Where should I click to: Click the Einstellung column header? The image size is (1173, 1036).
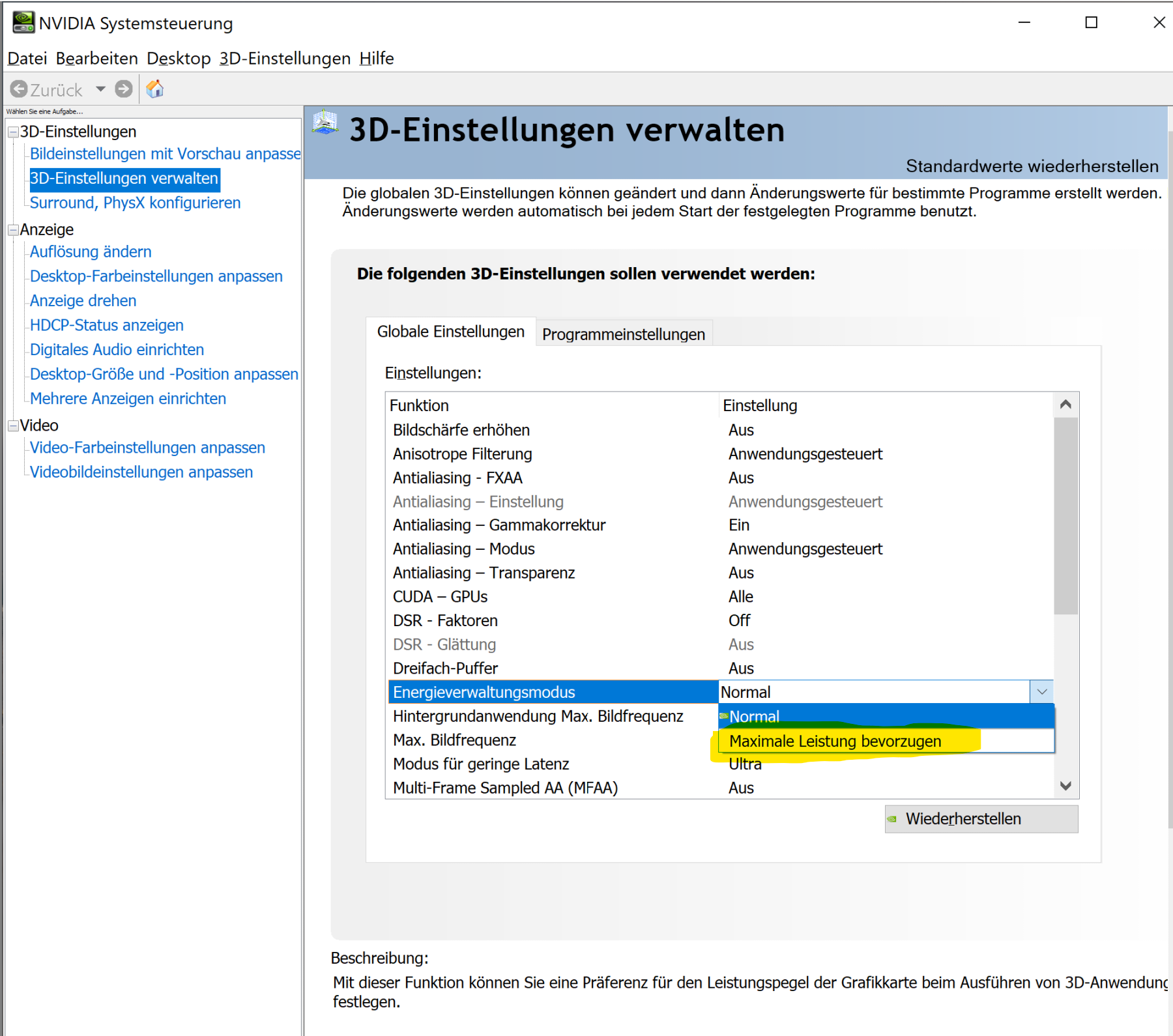pos(886,405)
